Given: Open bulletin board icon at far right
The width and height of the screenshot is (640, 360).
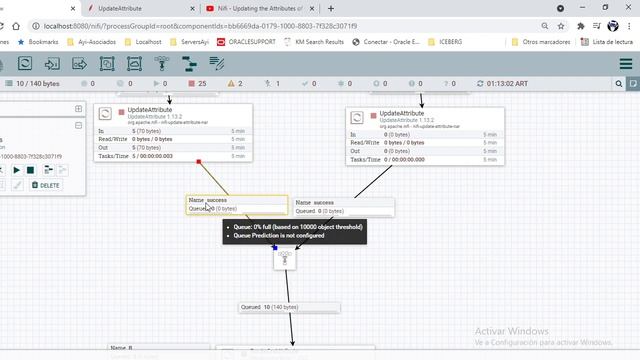Looking at the screenshot, I should (x=633, y=84).
